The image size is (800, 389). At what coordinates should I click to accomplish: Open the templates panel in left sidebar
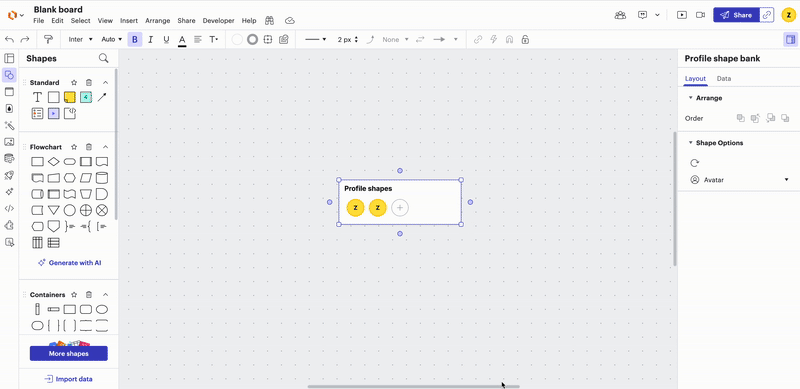click(x=9, y=58)
